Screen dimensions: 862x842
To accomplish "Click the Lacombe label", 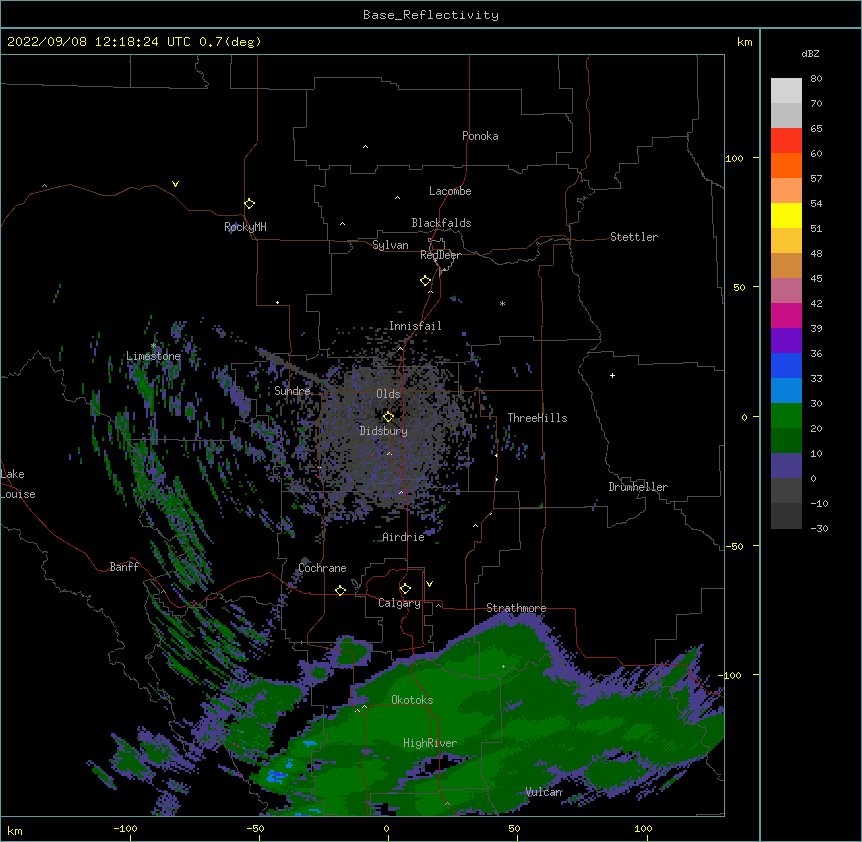I will coord(450,191).
